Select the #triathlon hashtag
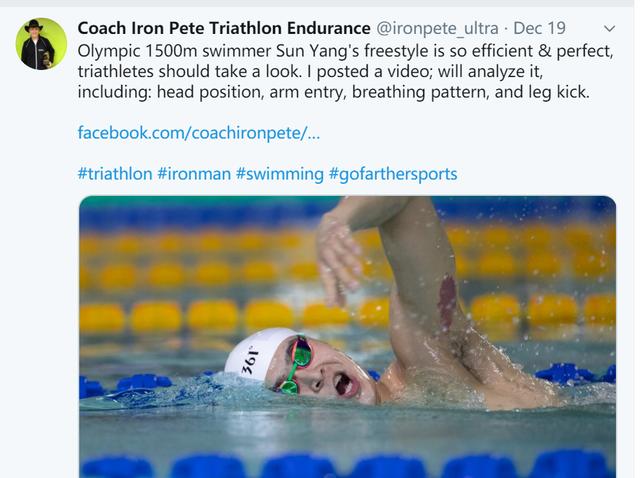640x478 pixels. [115, 174]
